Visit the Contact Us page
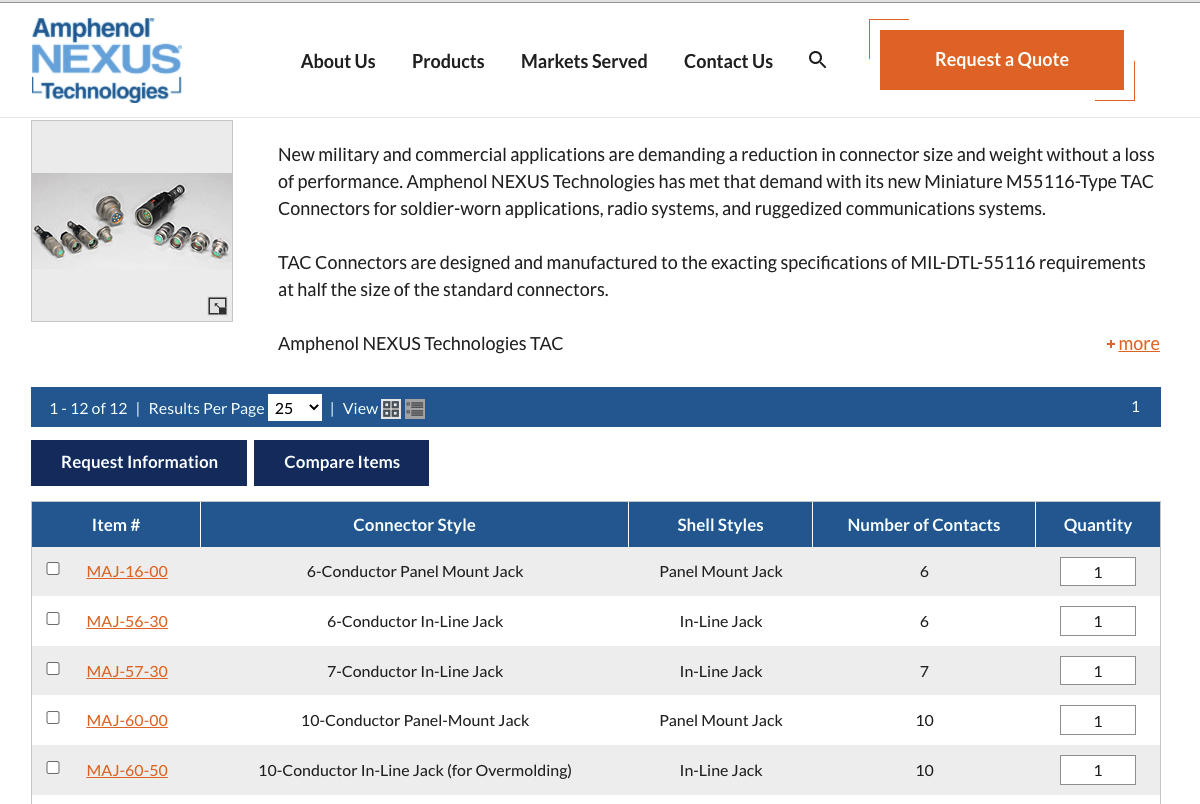The height and width of the screenshot is (804, 1200). click(728, 61)
